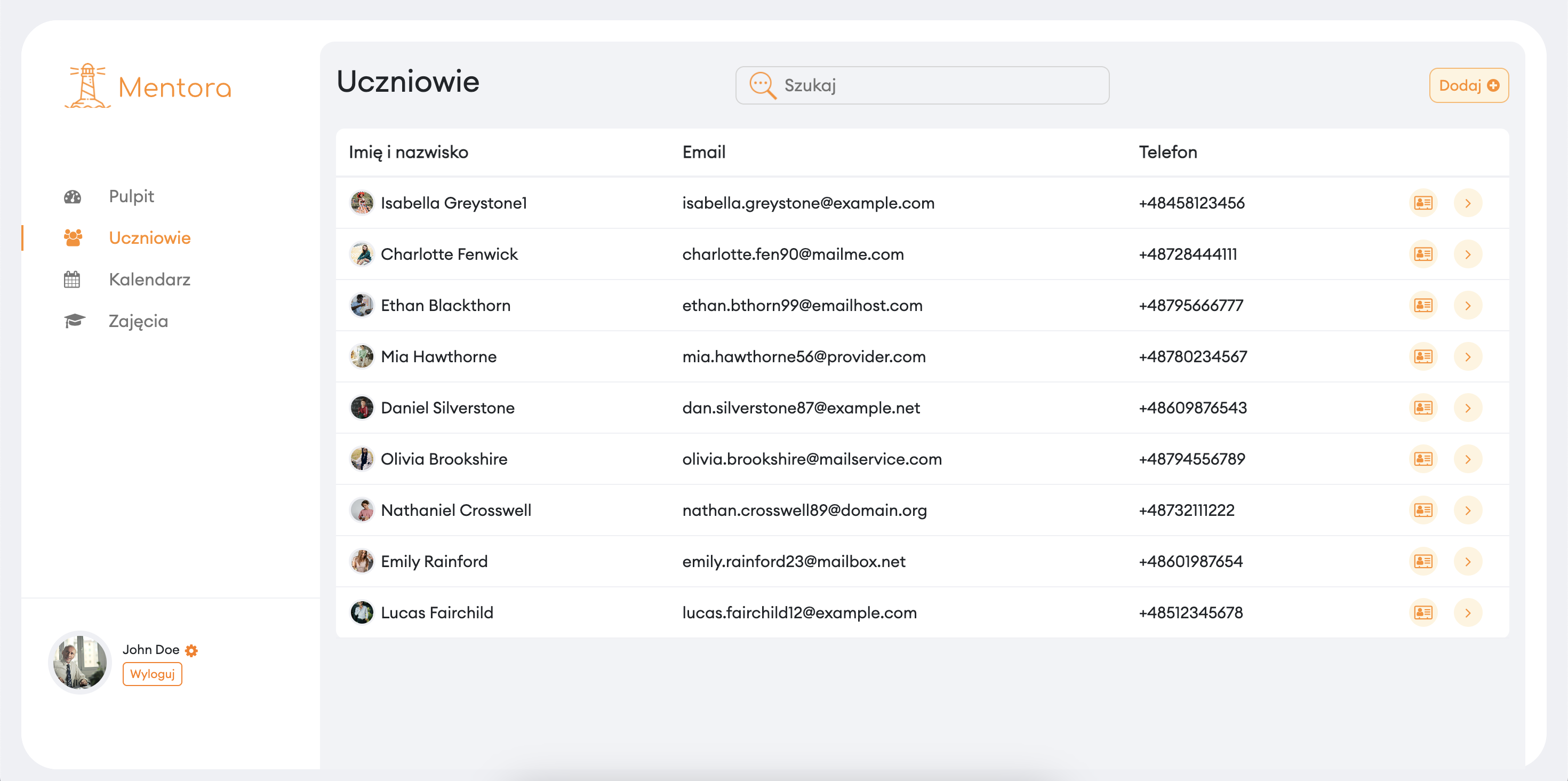Click the Dodaj button
The height and width of the screenshot is (781, 1568).
1468,85
